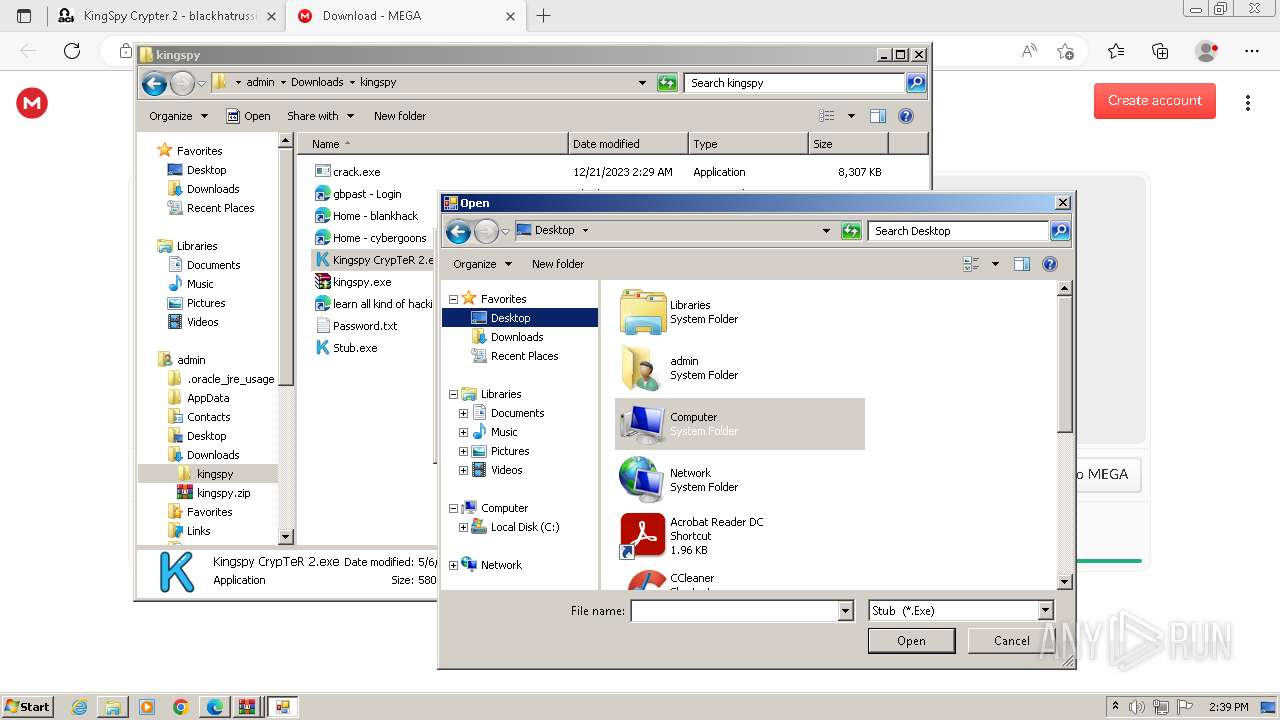Select the admin system folder icon
Viewport: 1280px width, 720px height.
pyautogui.click(x=642, y=368)
